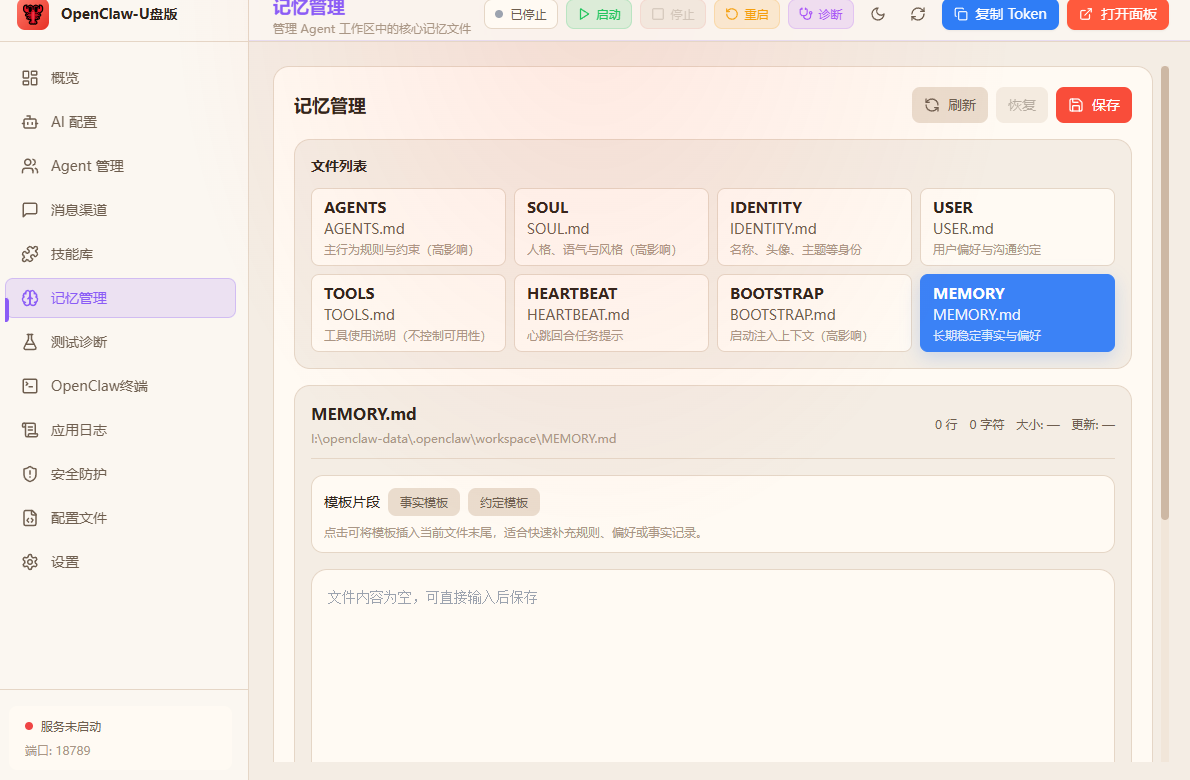
Task: Open OpenClaw终端 terminal icon
Action: (30, 386)
